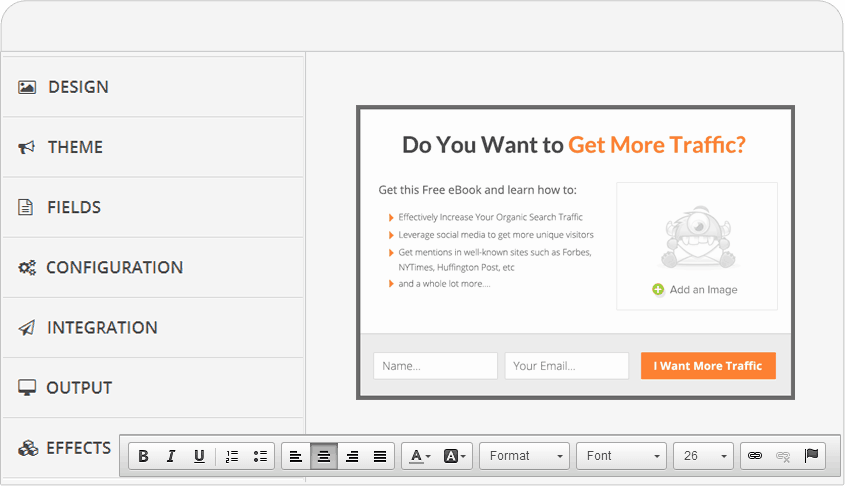Image resolution: width=845 pixels, height=486 pixels.
Task: Click the Bold formatting icon
Action: 143,456
